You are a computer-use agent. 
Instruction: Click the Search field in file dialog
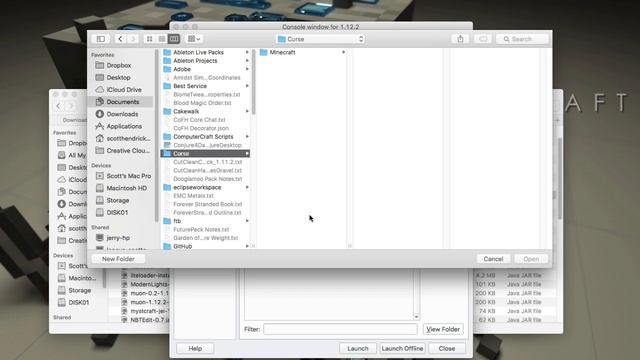522,39
